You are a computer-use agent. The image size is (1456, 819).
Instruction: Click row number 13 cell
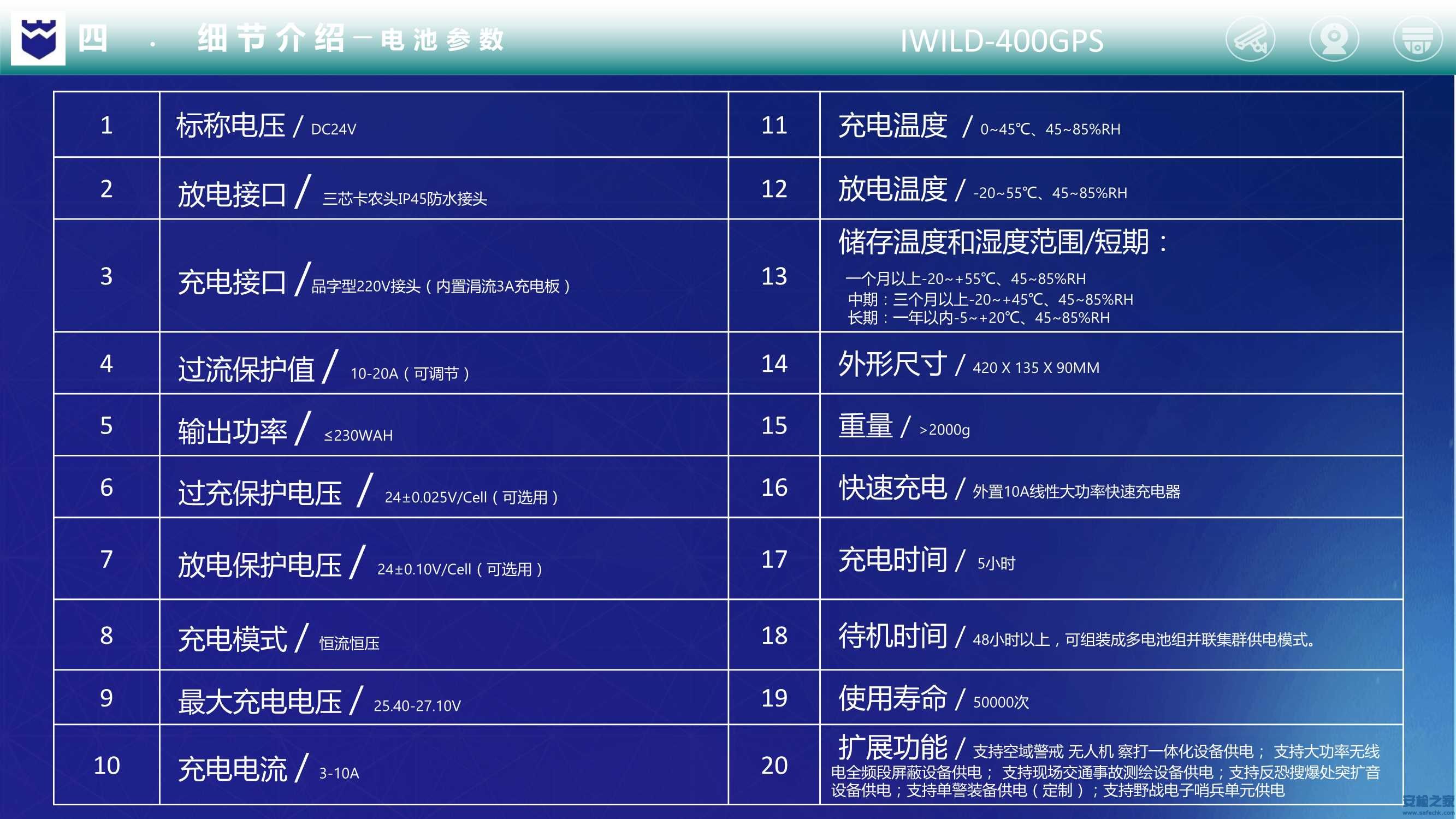774,276
